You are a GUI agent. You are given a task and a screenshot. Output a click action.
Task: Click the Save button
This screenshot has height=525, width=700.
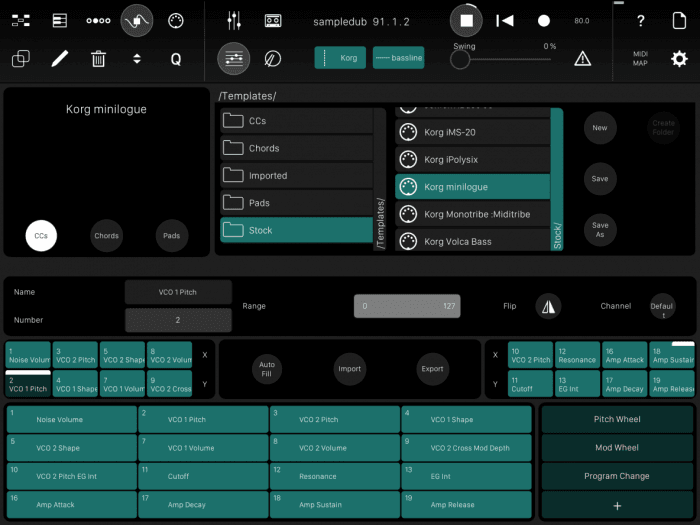[x=600, y=179]
